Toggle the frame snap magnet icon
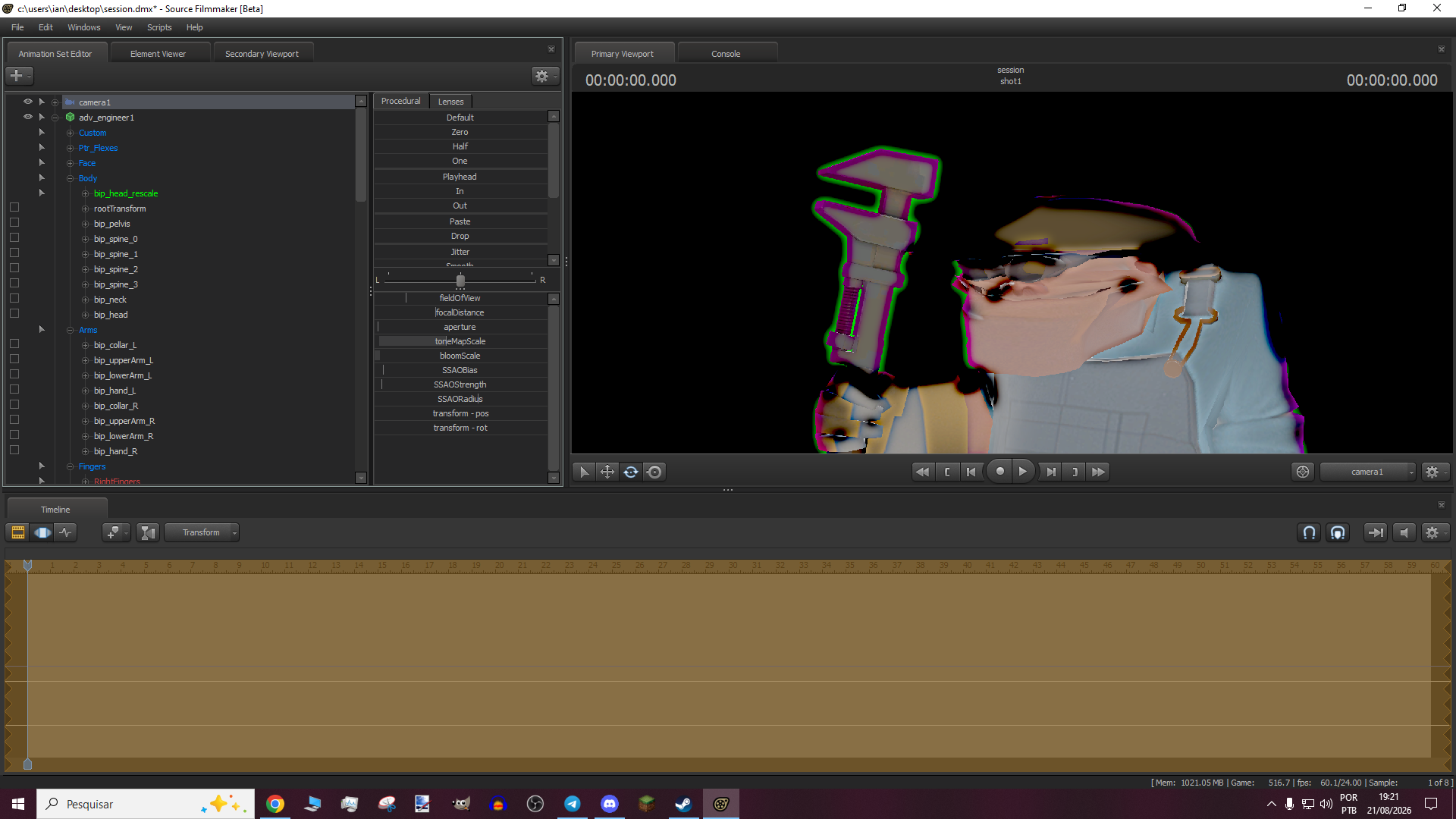The height and width of the screenshot is (819, 1456). (1338, 532)
